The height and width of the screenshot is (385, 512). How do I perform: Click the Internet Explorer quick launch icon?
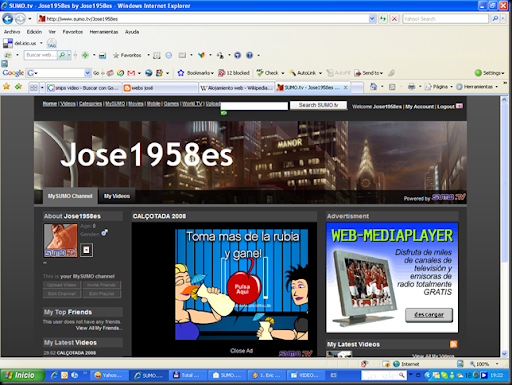pos(54,375)
